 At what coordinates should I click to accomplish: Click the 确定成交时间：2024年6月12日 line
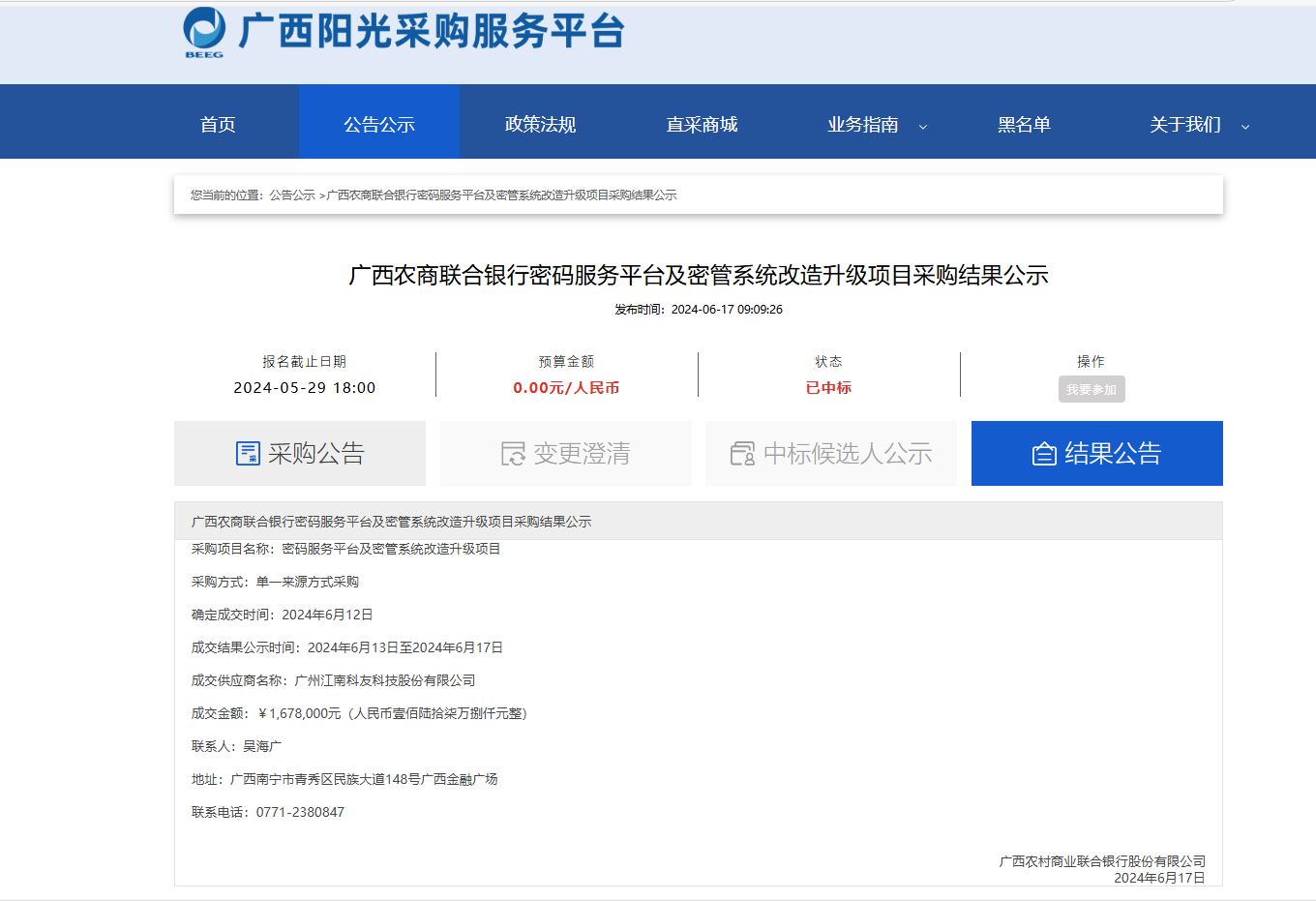(x=283, y=615)
